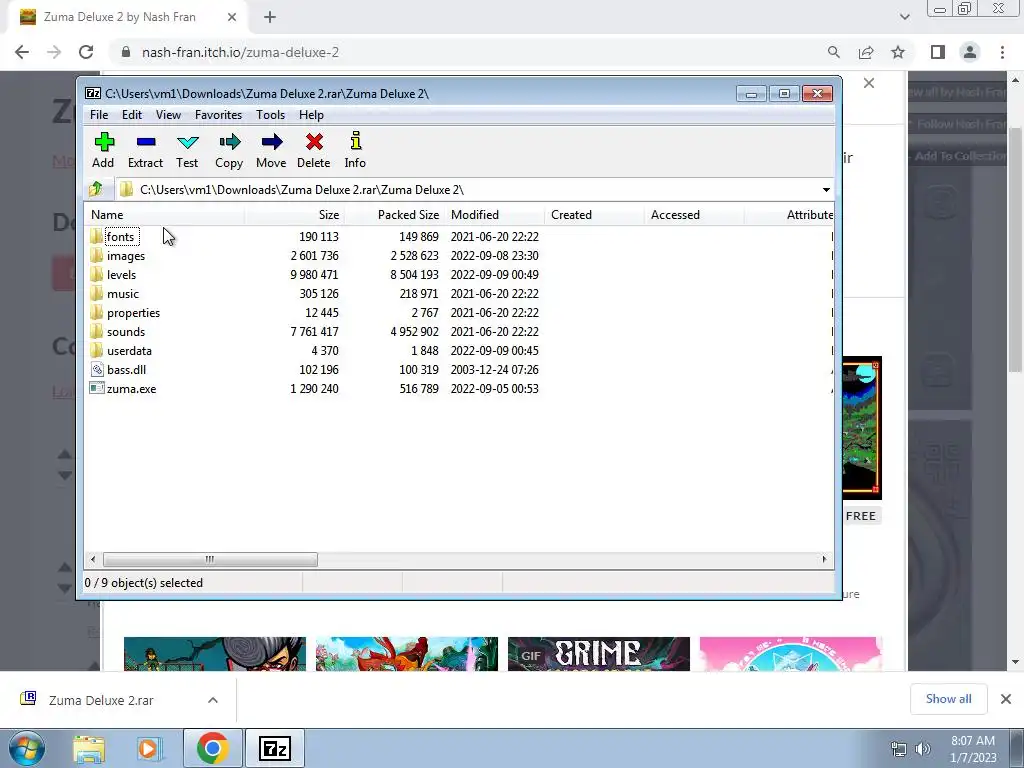Screen dimensions: 1024x768
Task: Click the Add toolbar icon in 7-Zip
Action: pyautogui.click(x=104, y=142)
